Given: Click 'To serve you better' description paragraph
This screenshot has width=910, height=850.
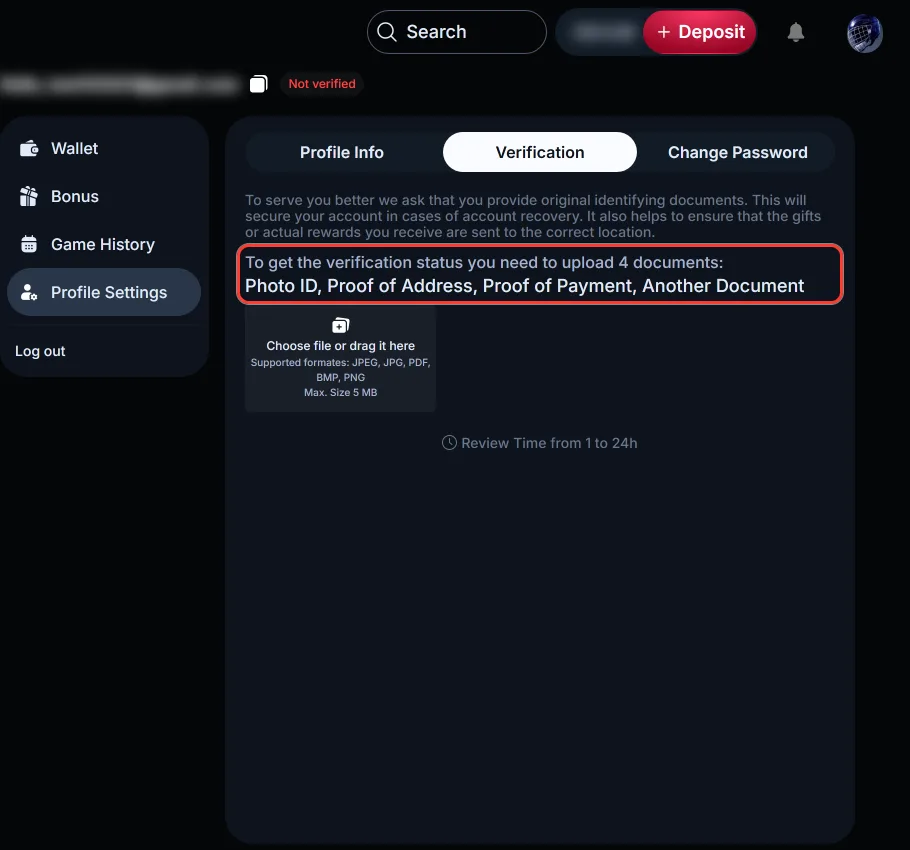Looking at the screenshot, I should (x=533, y=216).
